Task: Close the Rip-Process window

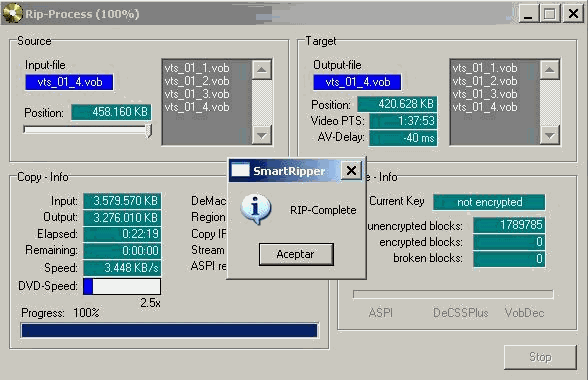Action: 573,14
